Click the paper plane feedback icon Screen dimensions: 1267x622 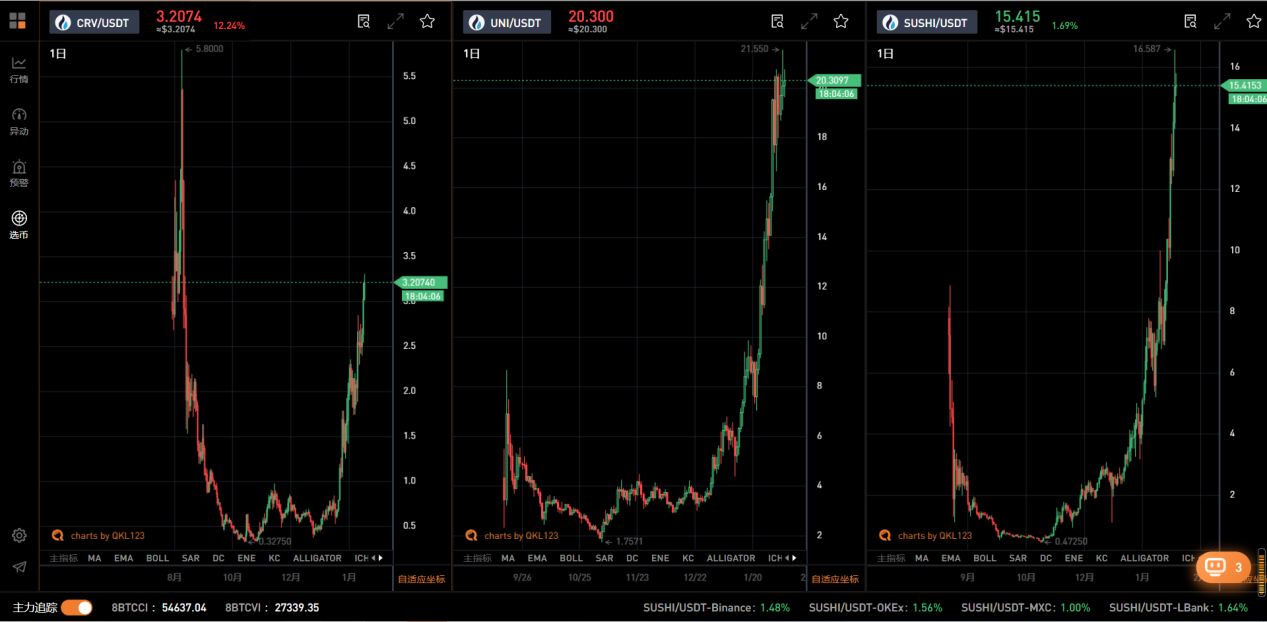click(19, 567)
